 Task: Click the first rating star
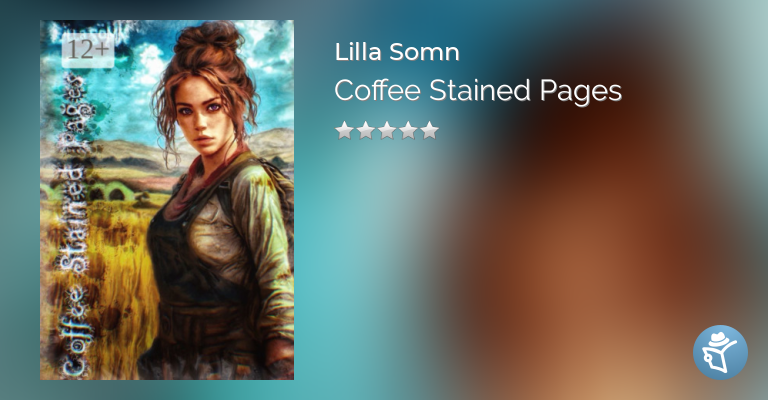point(344,131)
